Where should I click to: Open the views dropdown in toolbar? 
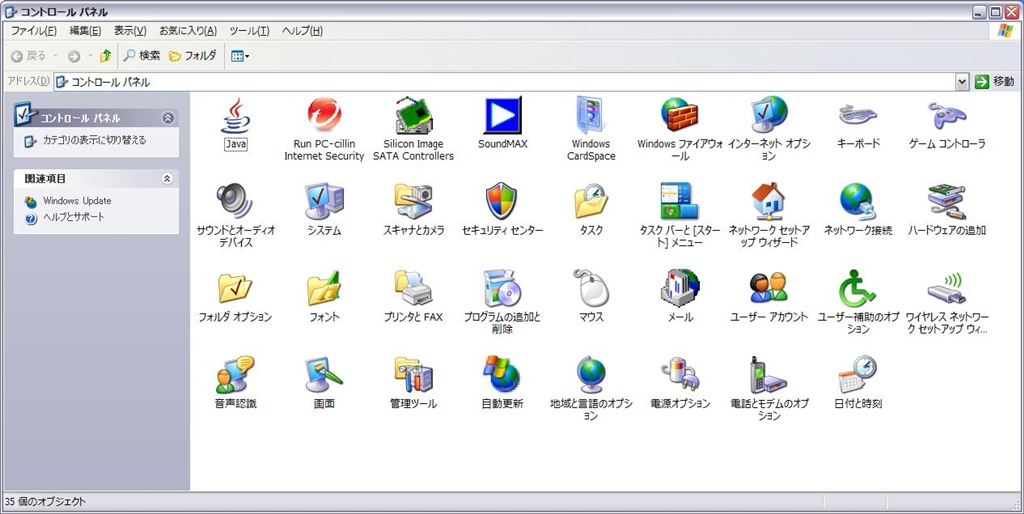coord(240,56)
